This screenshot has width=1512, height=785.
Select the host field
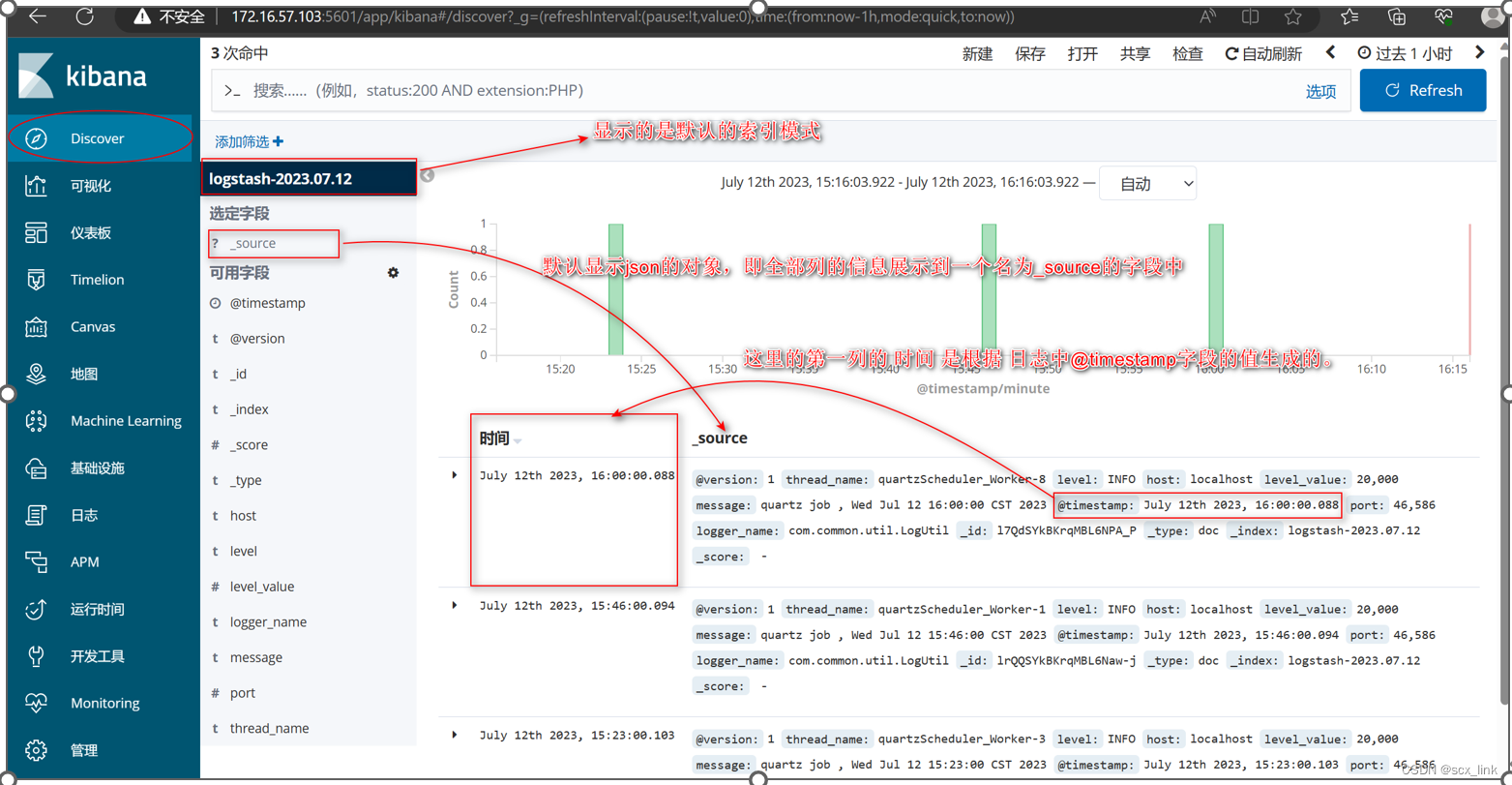click(x=243, y=516)
